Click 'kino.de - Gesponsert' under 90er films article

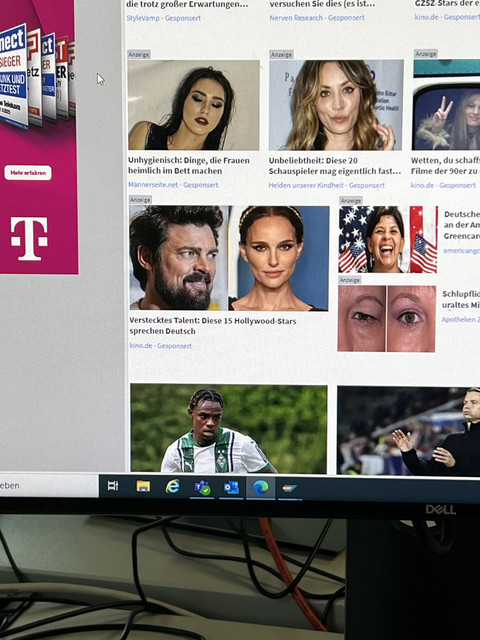(x=443, y=185)
